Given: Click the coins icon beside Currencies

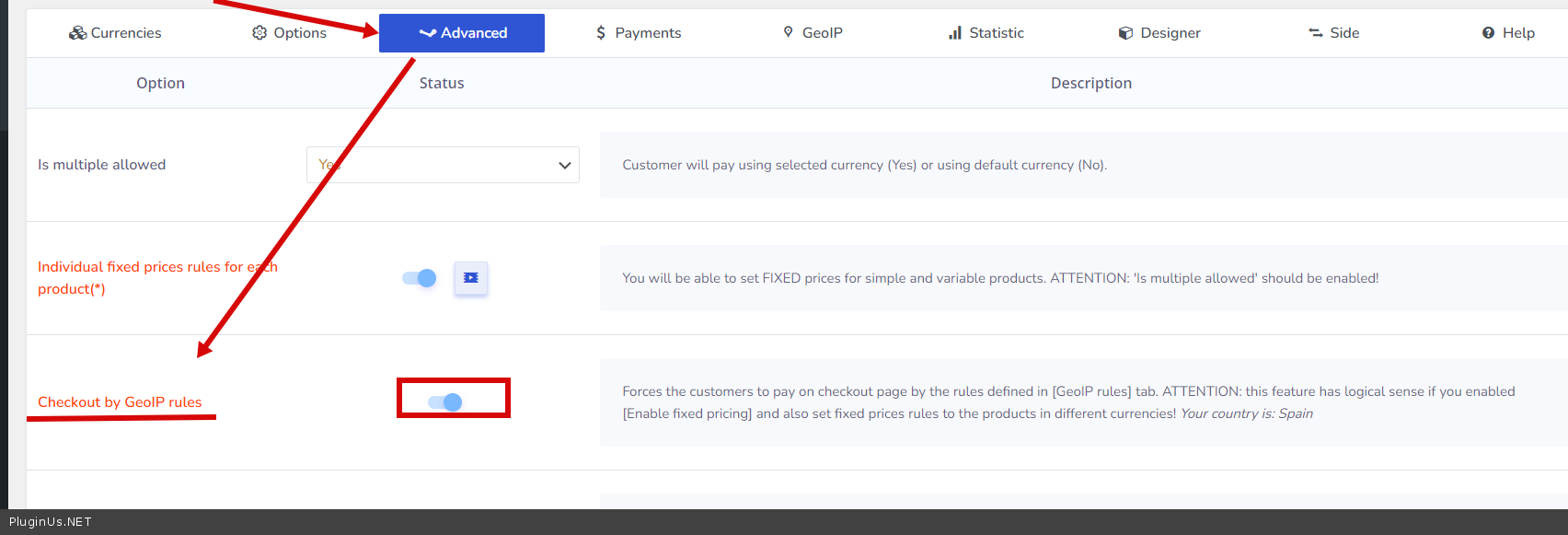Looking at the screenshot, I should (x=77, y=33).
